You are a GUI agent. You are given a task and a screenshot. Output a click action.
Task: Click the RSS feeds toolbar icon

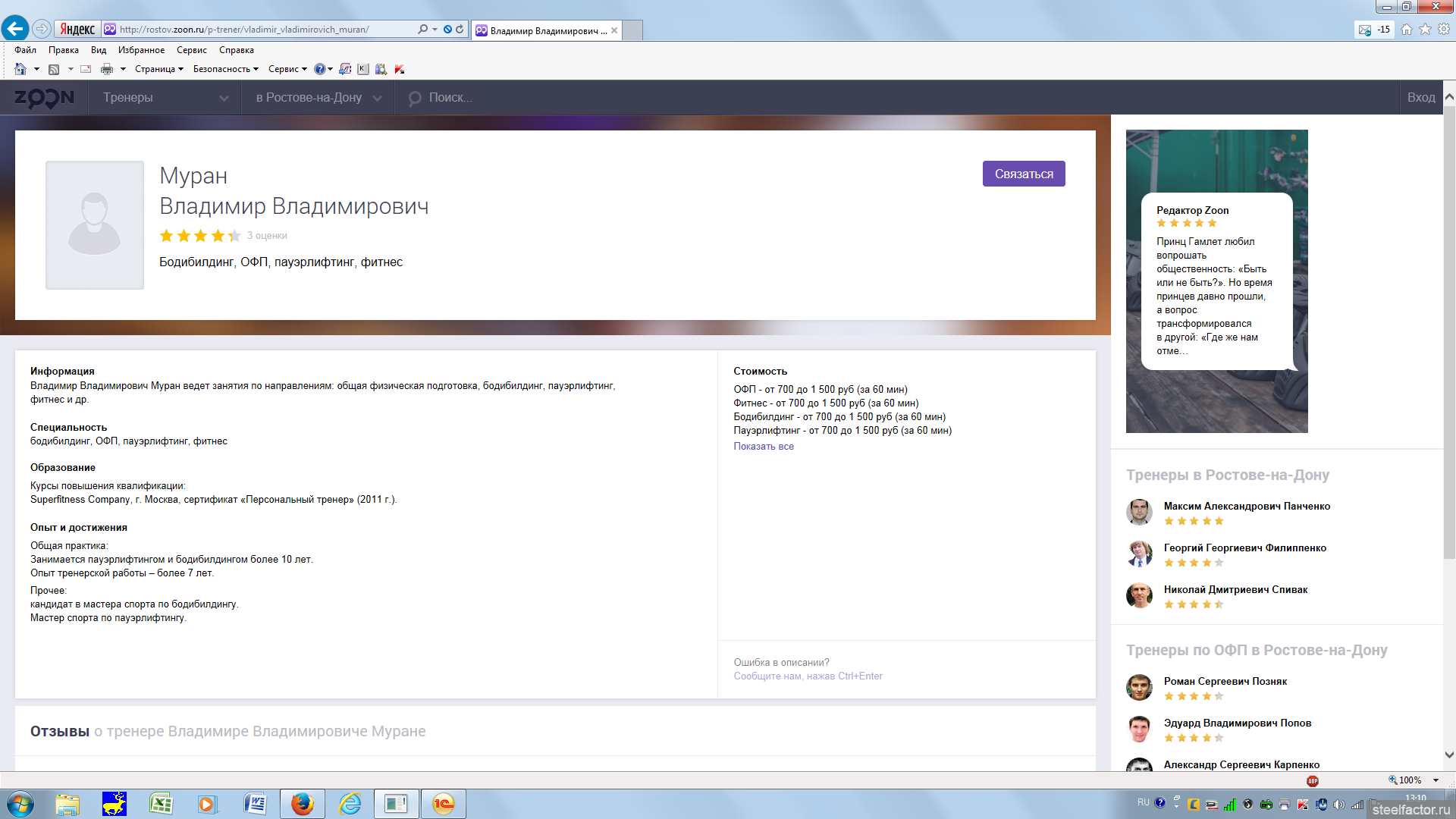(54, 69)
